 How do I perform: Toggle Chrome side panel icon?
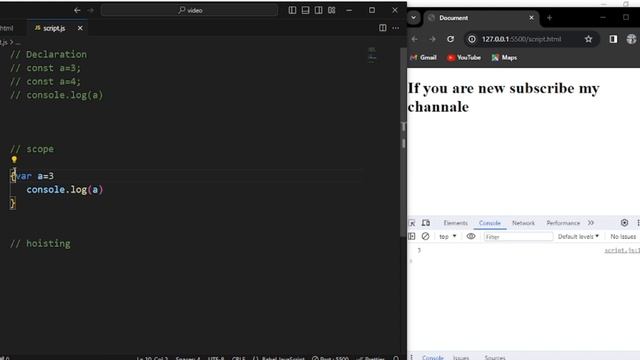tap(613, 39)
